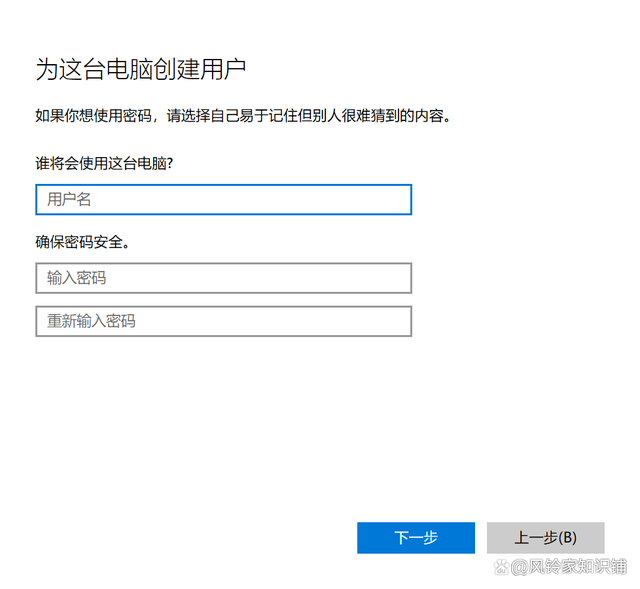This screenshot has height=589, width=640.
Task: Click the 输入密码 placeholder text
Action: (x=76, y=278)
